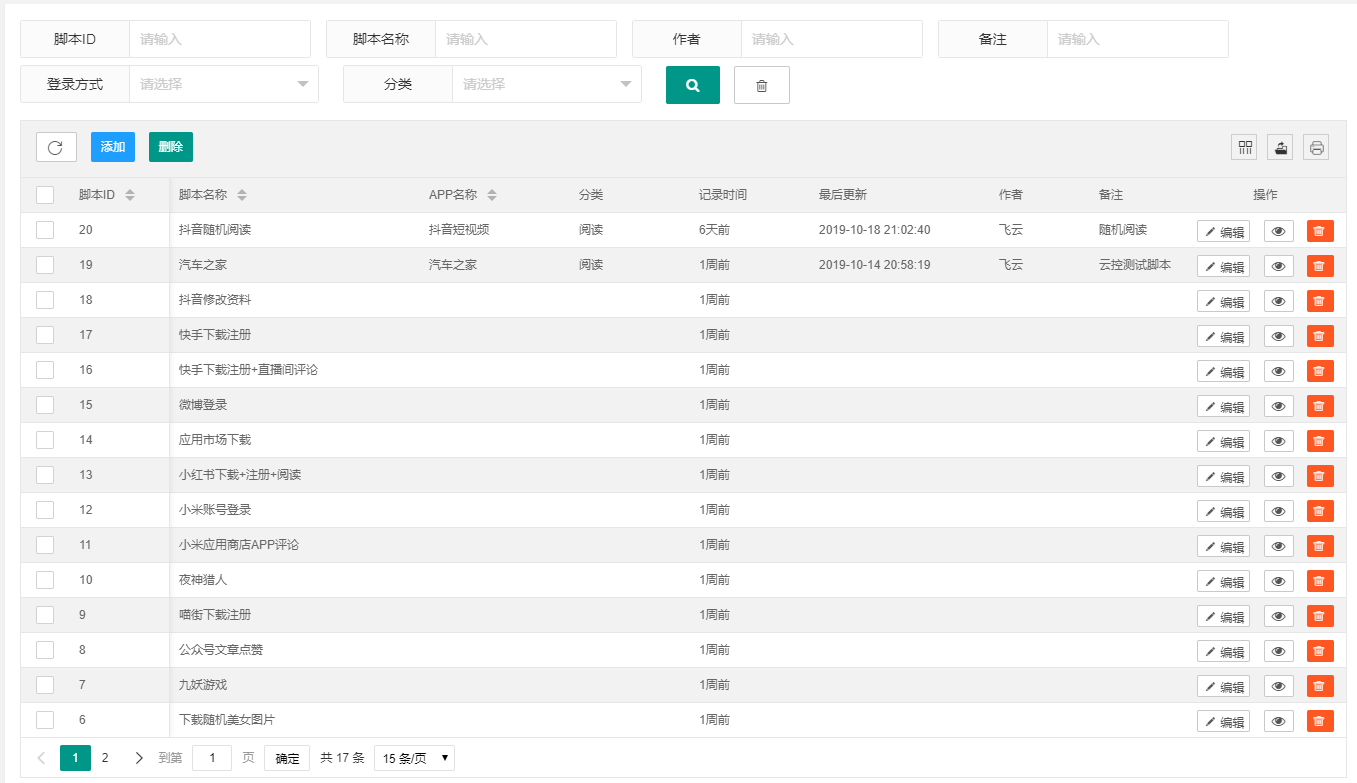Sort by 脚本ID column arrows

[130, 195]
